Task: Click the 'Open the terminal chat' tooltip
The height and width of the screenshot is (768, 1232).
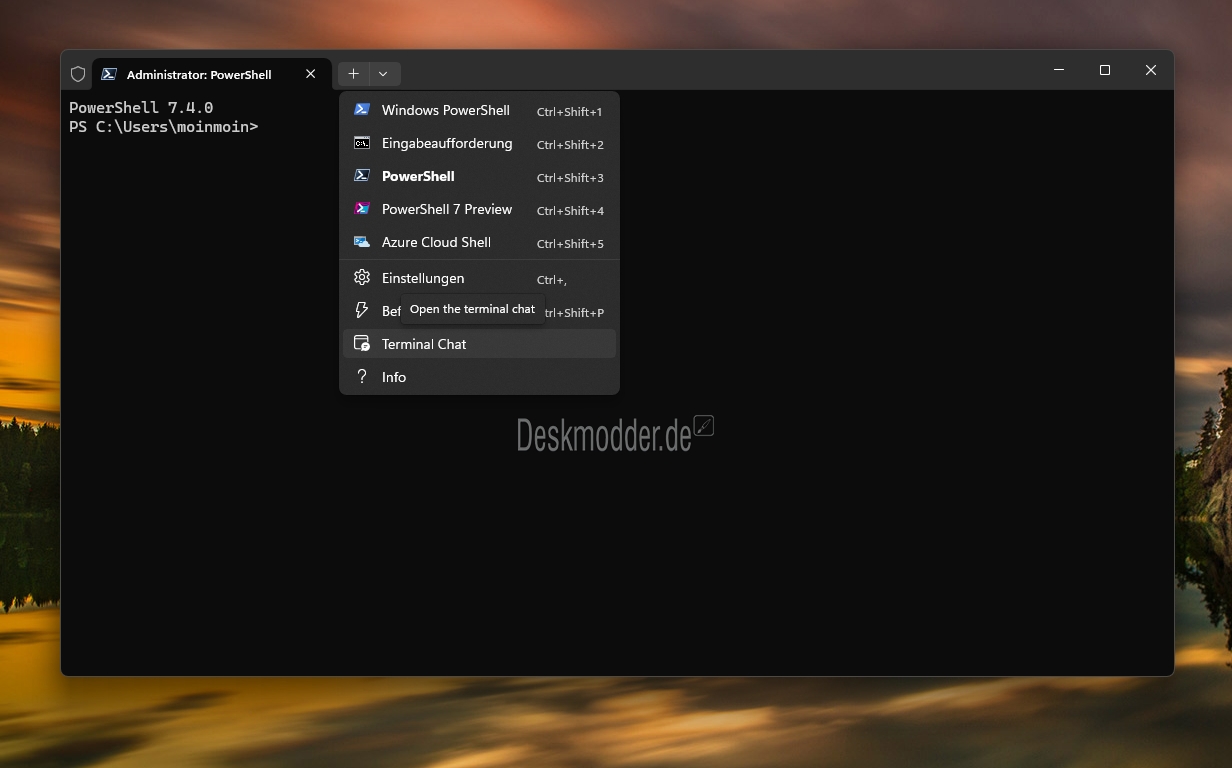Action: [473, 309]
